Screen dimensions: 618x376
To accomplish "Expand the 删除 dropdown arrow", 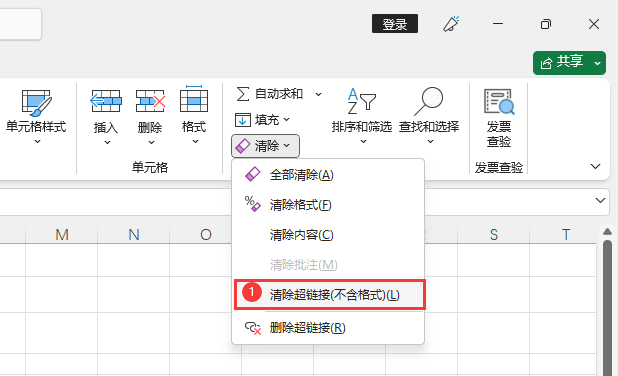I will coord(151,143).
